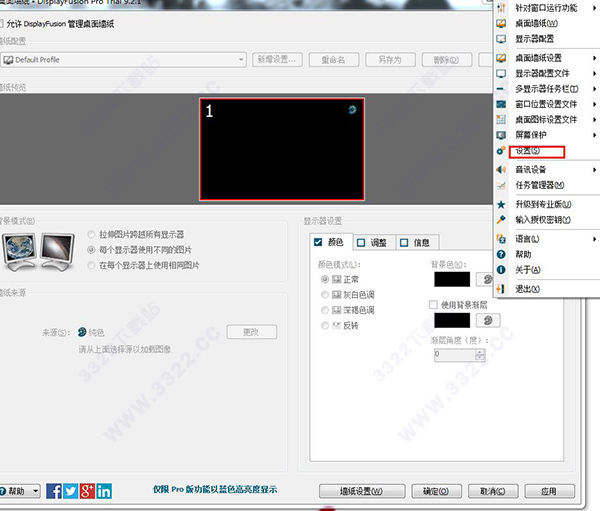The height and width of the screenshot is (511, 600).
Task: Click the 桌面图标设置文件 grid icon
Action: click(501, 119)
